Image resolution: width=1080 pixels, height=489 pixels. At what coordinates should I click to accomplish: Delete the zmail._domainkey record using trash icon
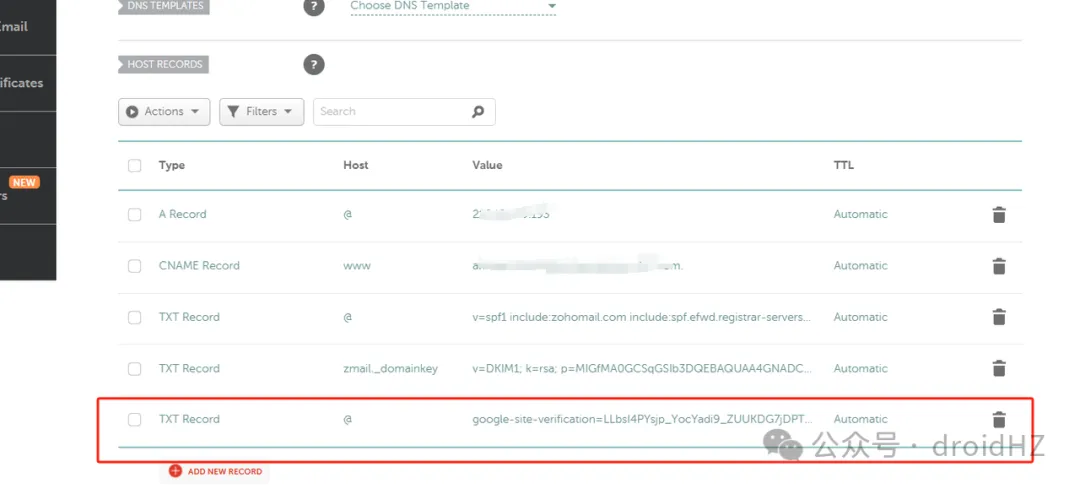[998, 369]
